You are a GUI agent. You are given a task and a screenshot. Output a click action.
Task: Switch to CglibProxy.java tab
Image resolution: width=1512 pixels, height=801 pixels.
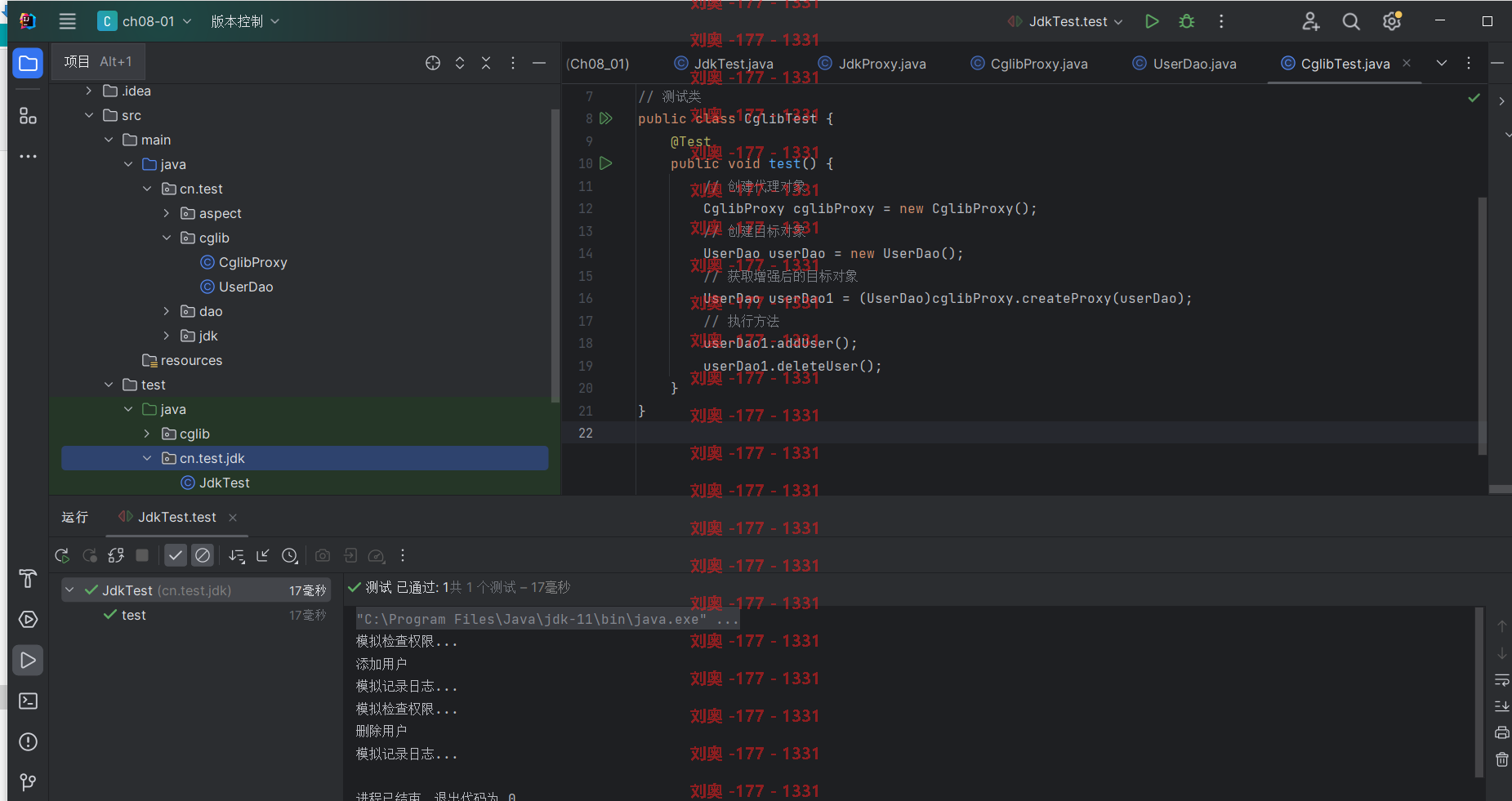(1029, 64)
